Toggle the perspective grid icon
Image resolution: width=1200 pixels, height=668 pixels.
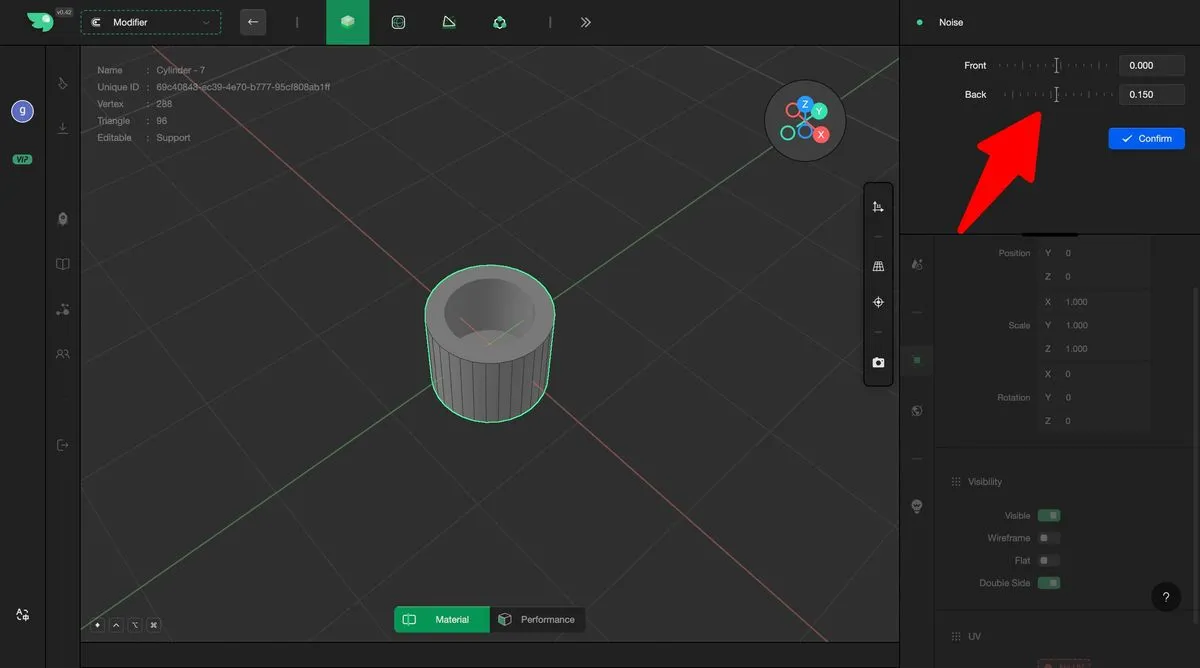coord(878,267)
